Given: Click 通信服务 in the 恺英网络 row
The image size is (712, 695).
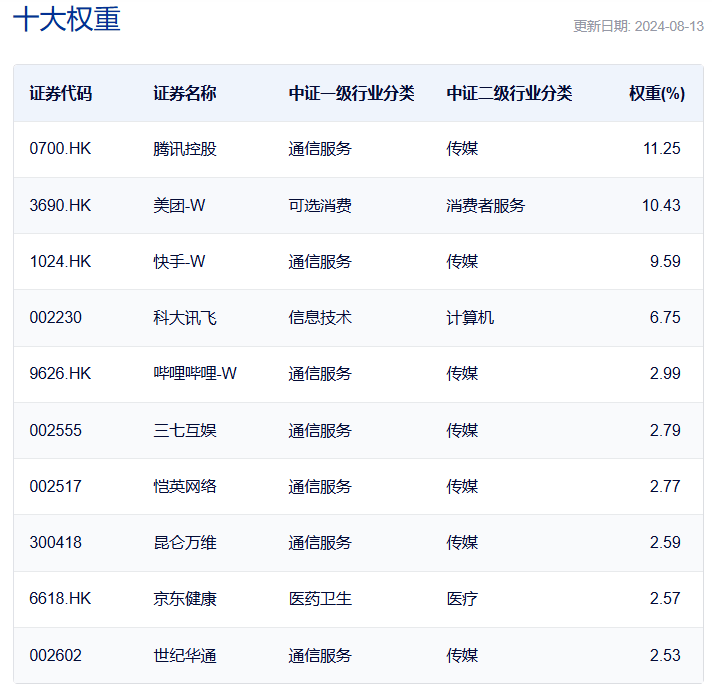Looking at the screenshot, I should click(320, 487).
